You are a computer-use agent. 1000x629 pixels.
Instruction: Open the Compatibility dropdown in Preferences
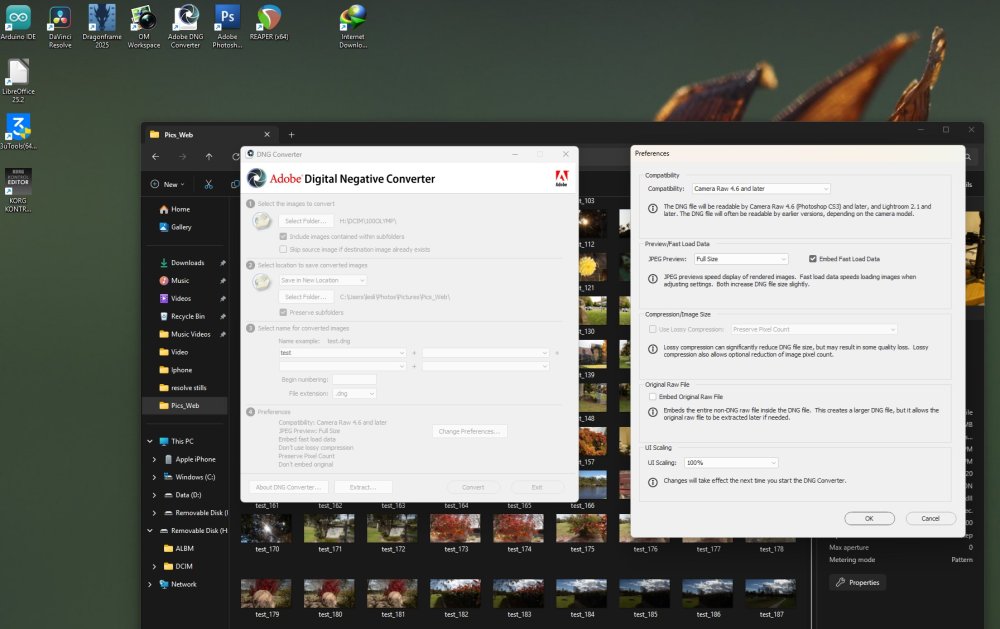tap(761, 188)
